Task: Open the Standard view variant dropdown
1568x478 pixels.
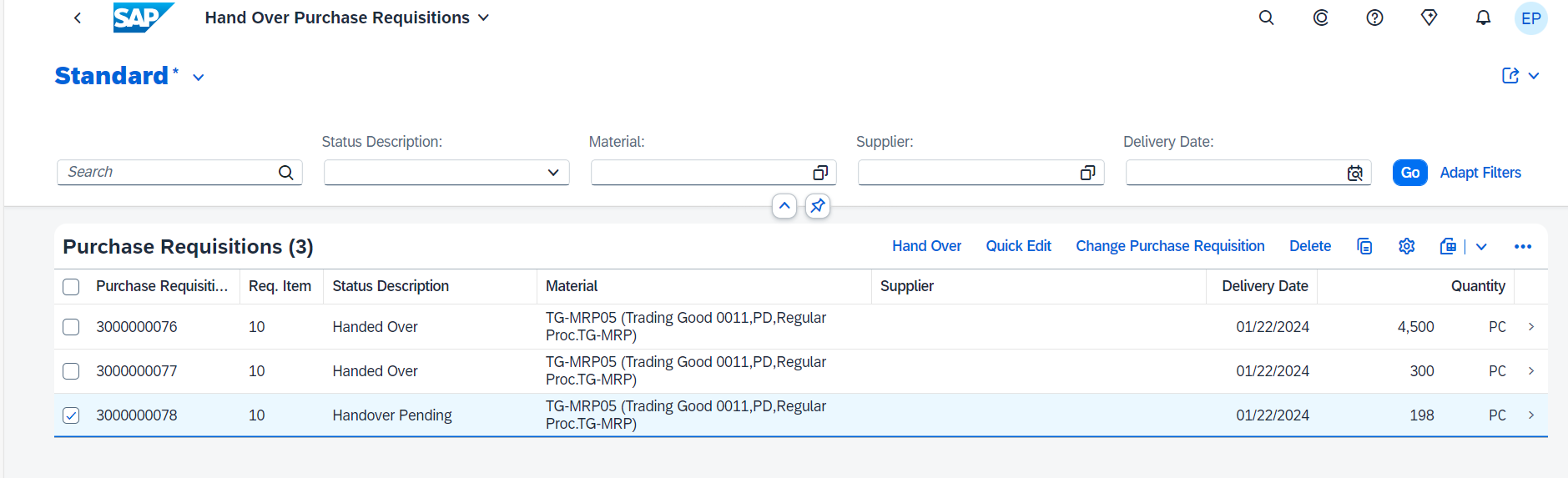Action: tap(199, 77)
